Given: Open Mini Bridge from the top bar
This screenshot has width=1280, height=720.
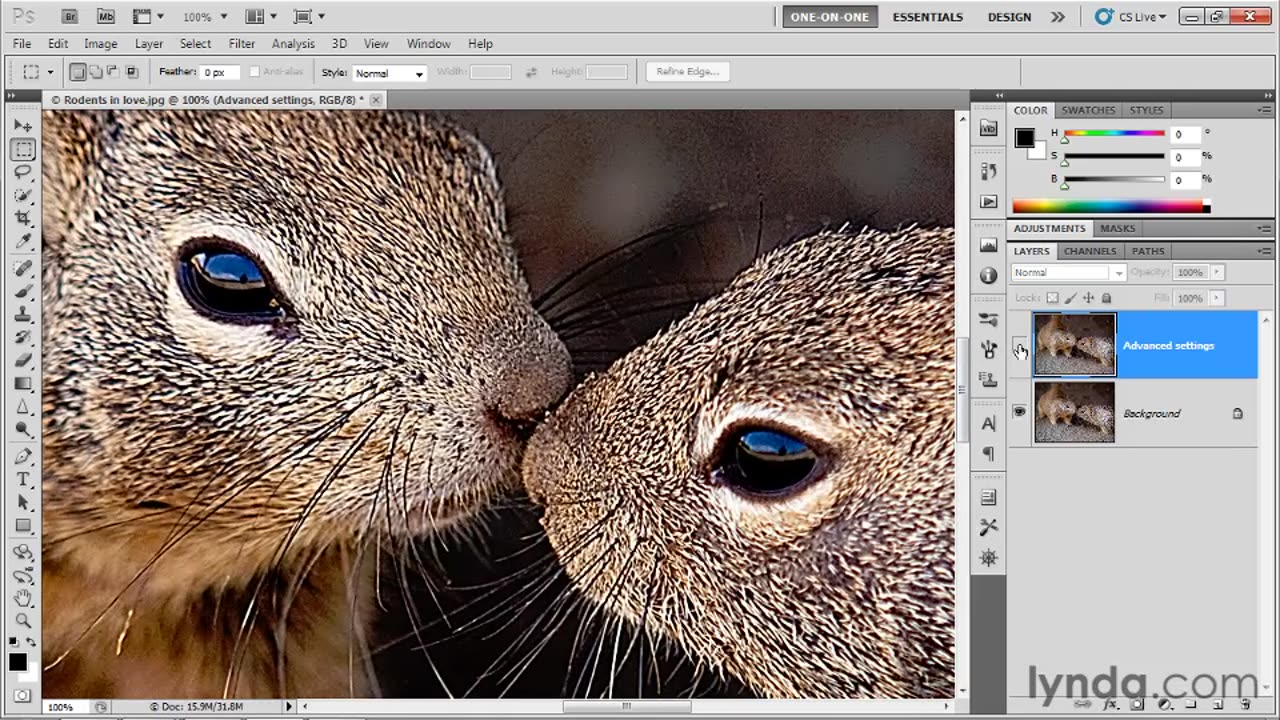Looking at the screenshot, I should point(105,17).
